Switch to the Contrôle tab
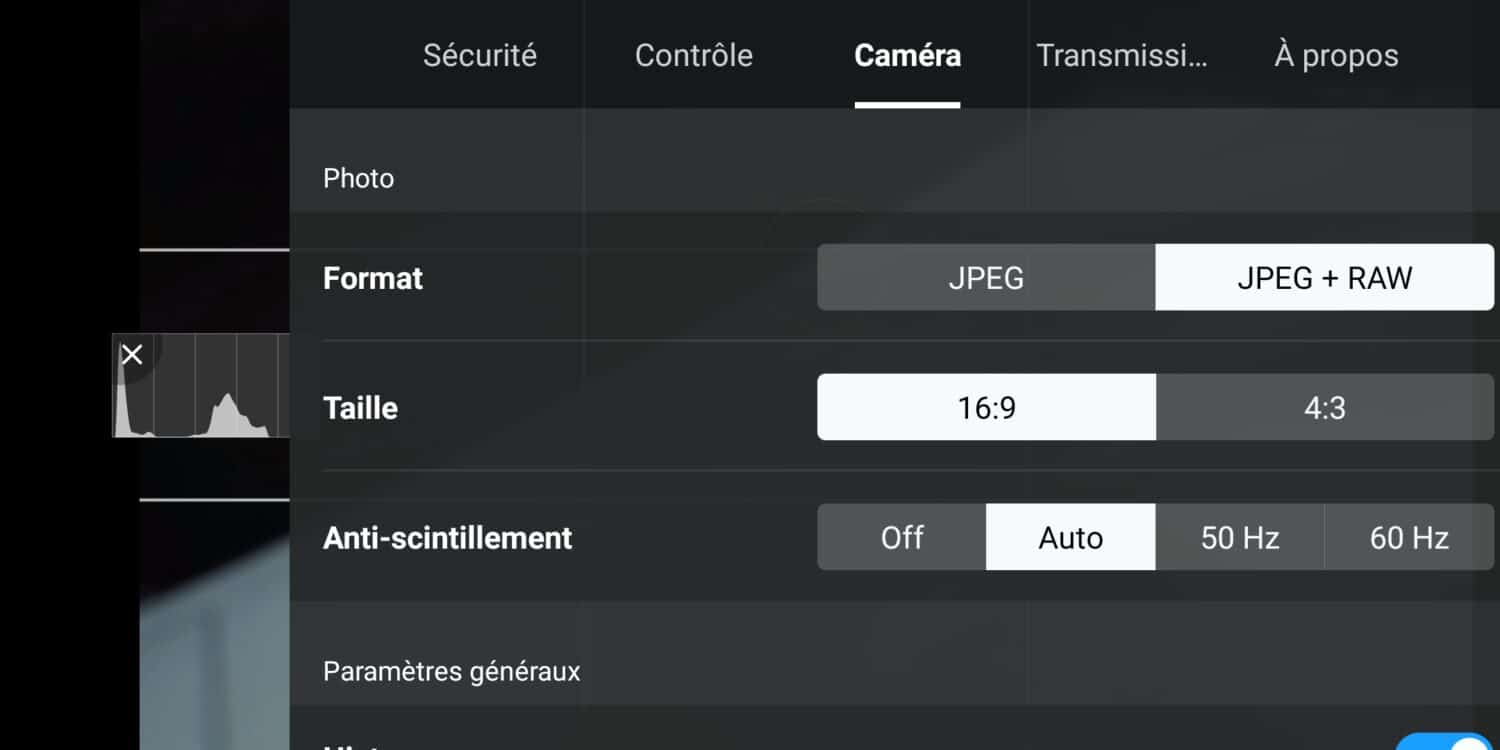Image resolution: width=1500 pixels, height=750 pixels. [693, 55]
